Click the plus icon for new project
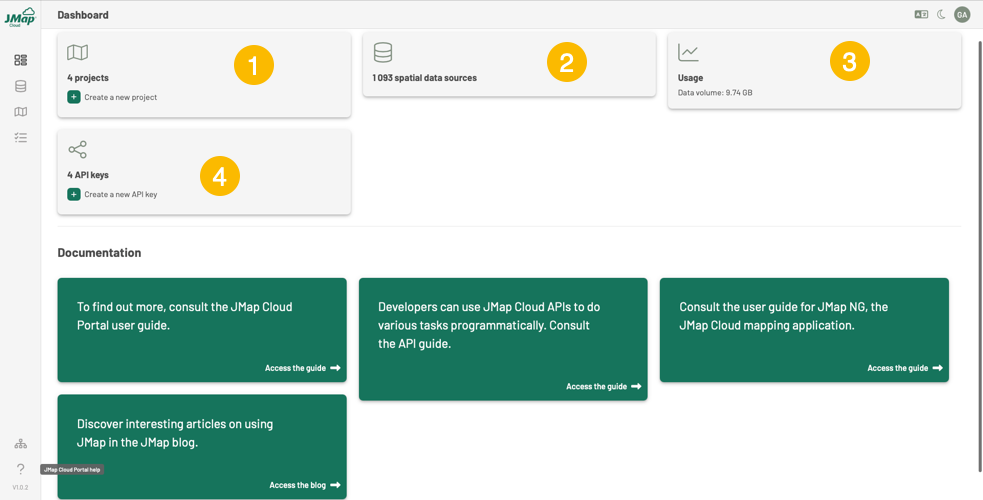 74,97
